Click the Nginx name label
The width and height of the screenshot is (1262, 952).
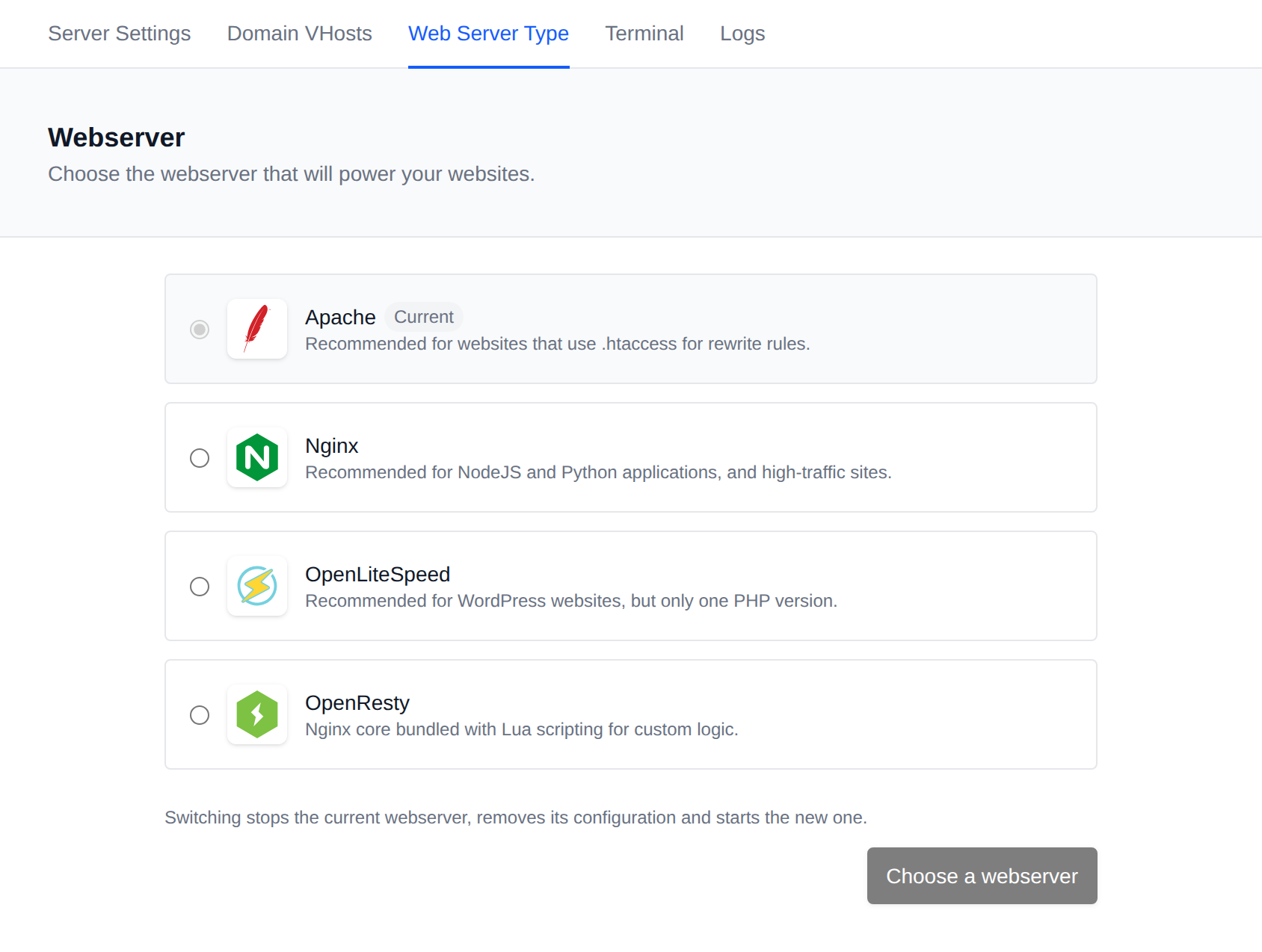[332, 445]
